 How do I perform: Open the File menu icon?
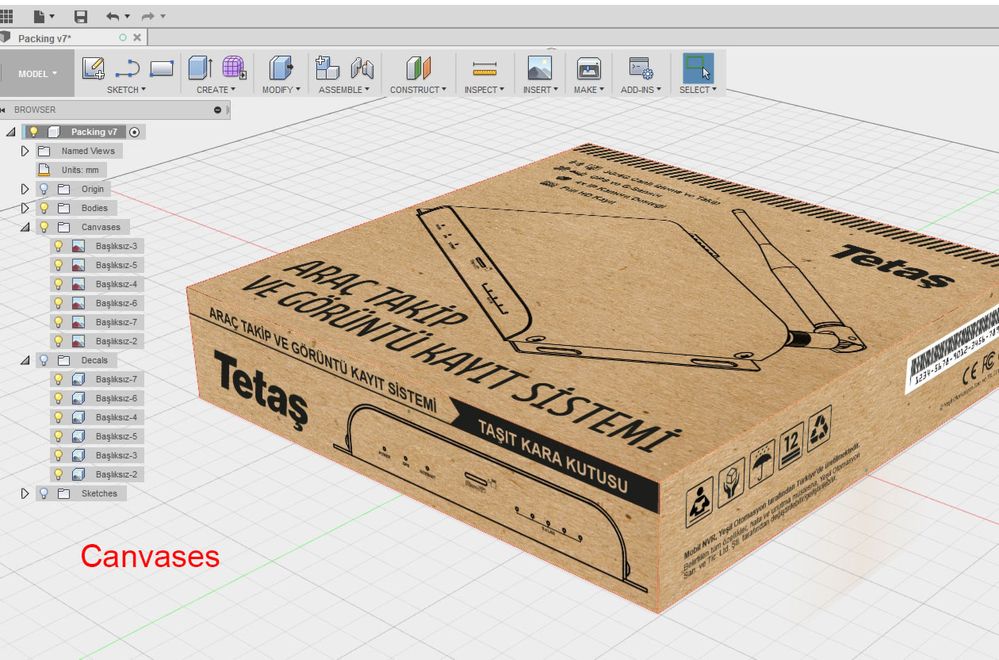click(40, 16)
